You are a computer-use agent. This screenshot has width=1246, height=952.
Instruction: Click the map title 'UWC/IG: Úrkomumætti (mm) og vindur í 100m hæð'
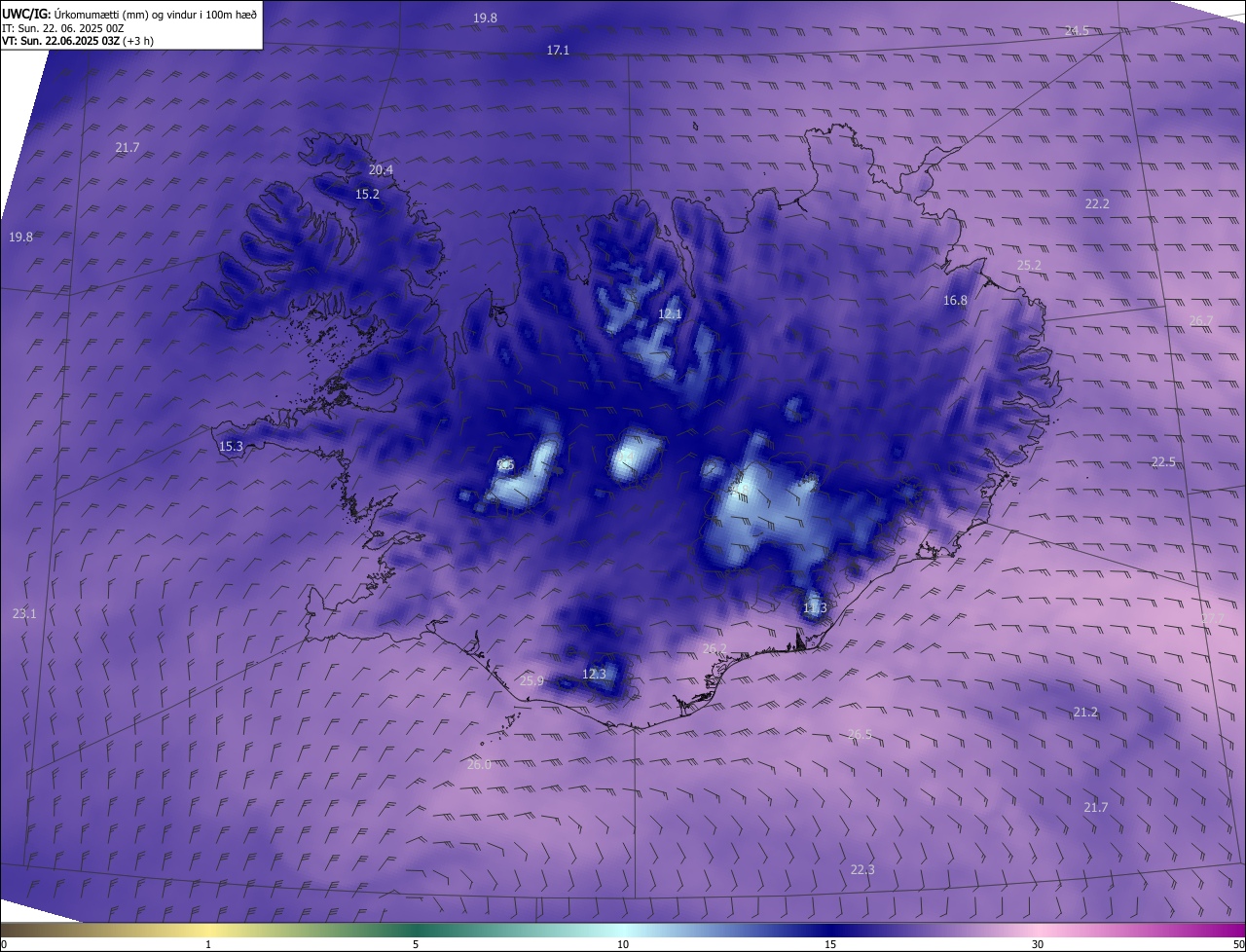129,14
